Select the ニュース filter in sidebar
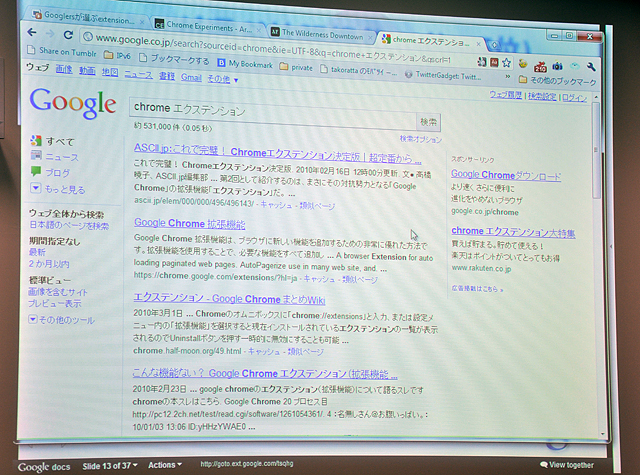 pyautogui.click(x=54, y=157)
